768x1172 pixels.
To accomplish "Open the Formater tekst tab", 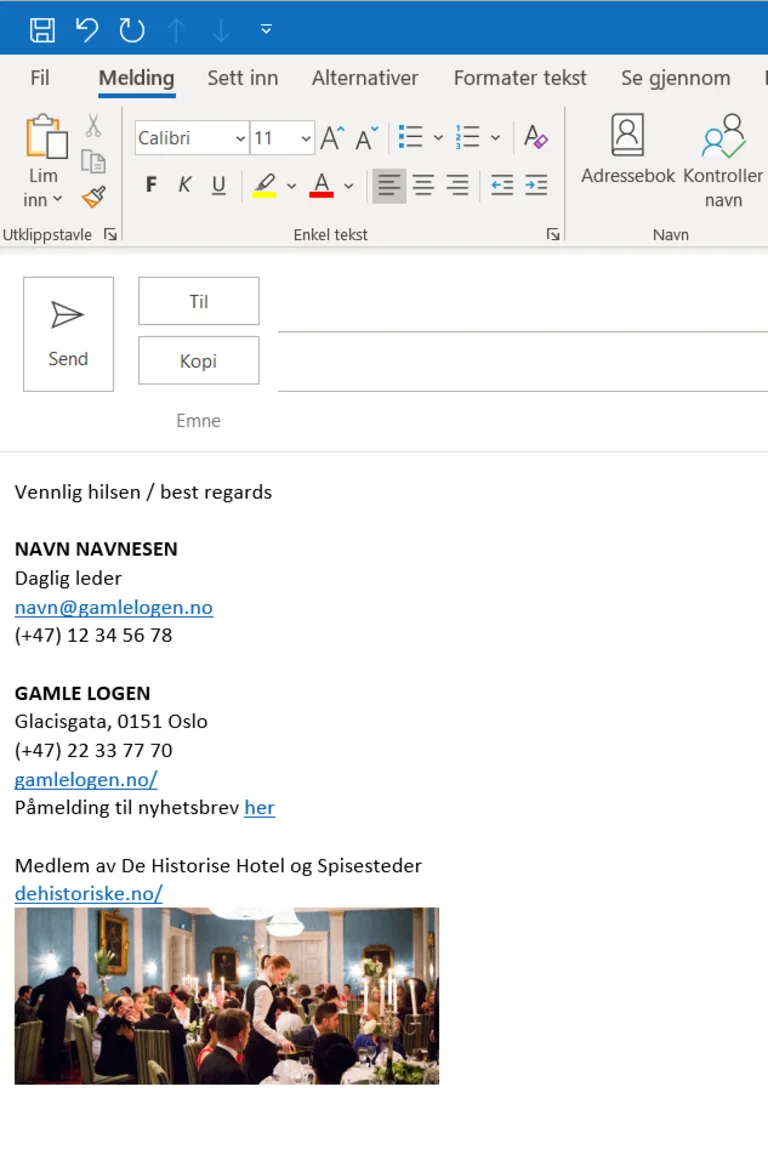I will point(520,78).
